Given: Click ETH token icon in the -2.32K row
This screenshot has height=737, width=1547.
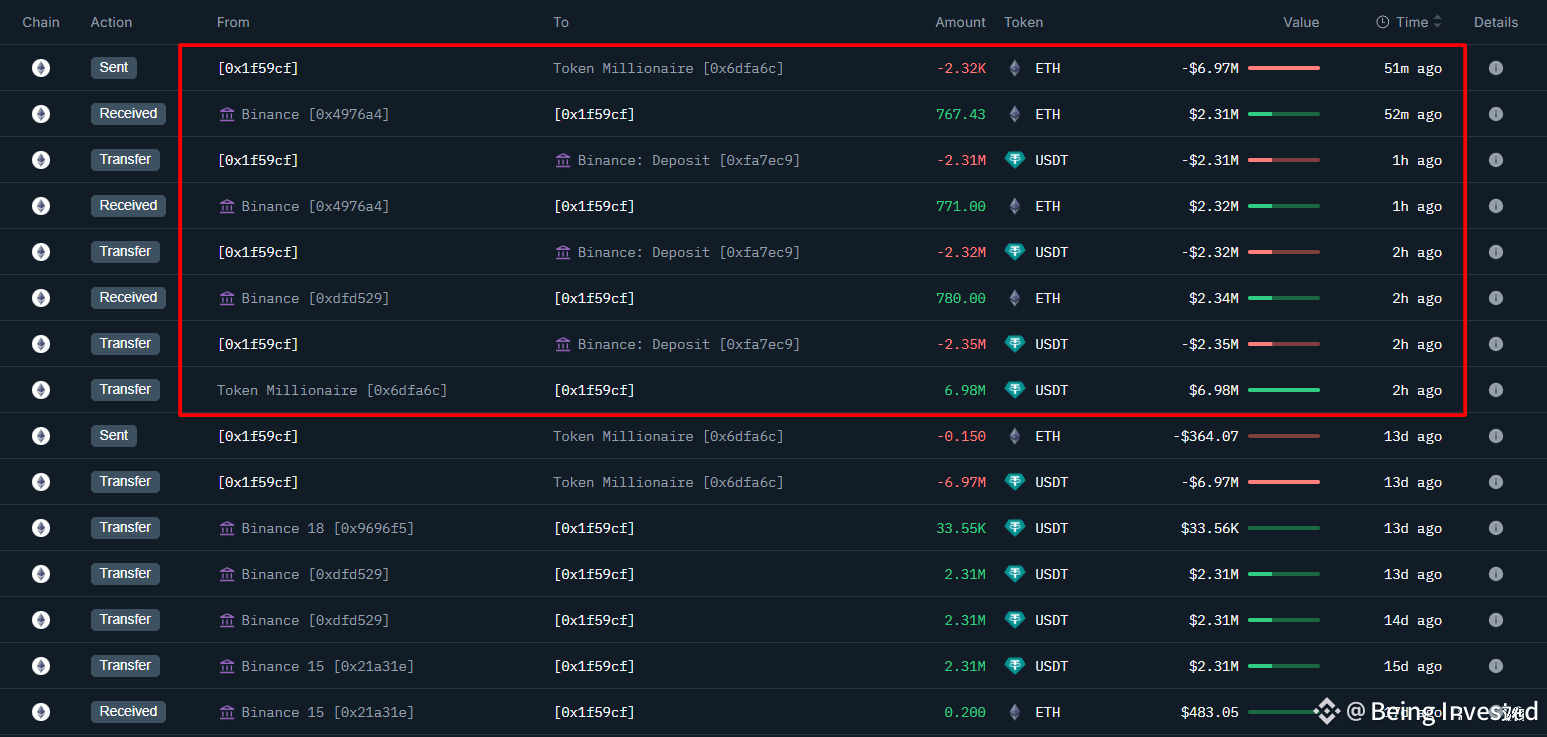Looking at the screenshot, I should pos(1015,68).
